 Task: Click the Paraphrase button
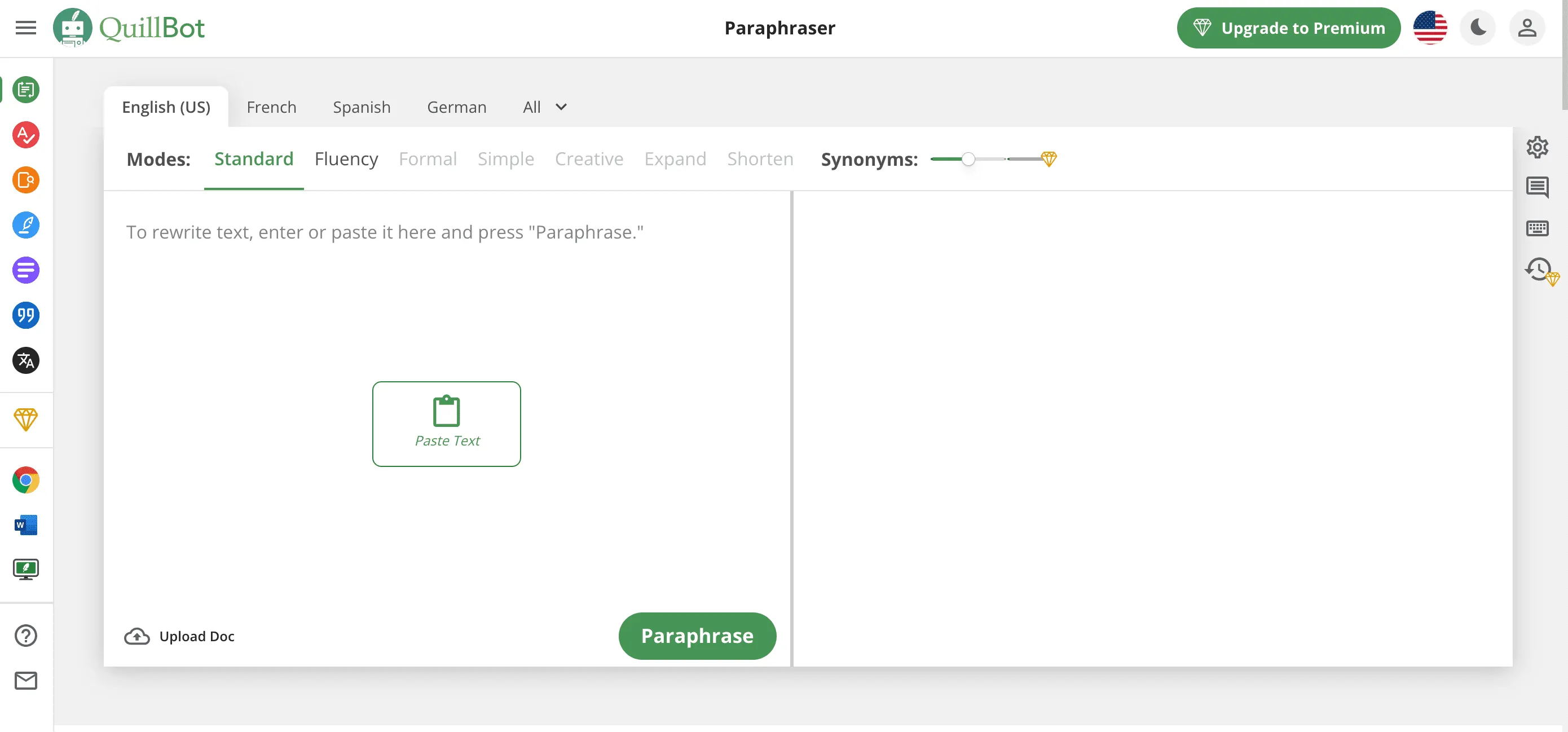point(697,636)
